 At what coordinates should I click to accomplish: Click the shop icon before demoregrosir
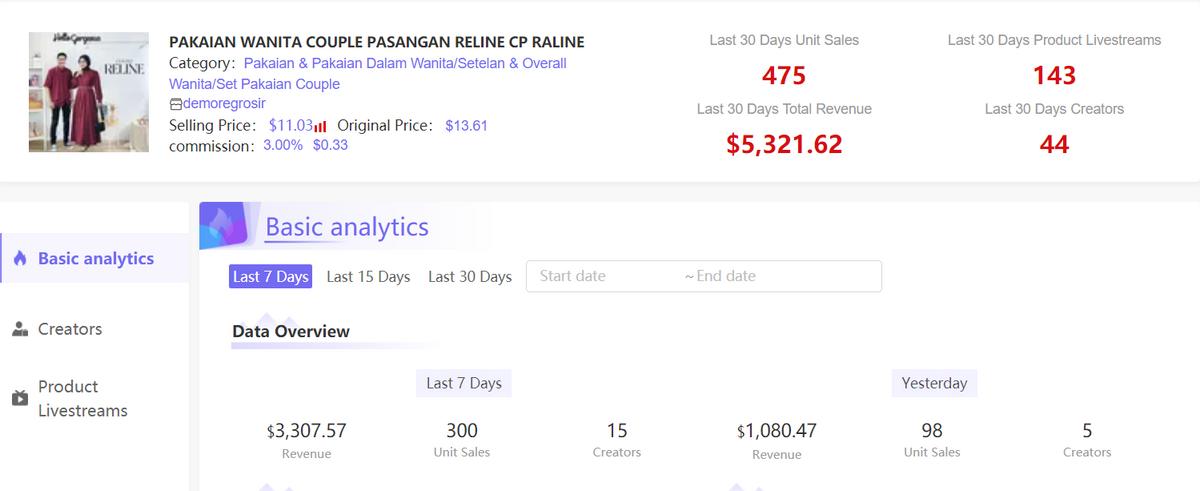pos(176,104)
